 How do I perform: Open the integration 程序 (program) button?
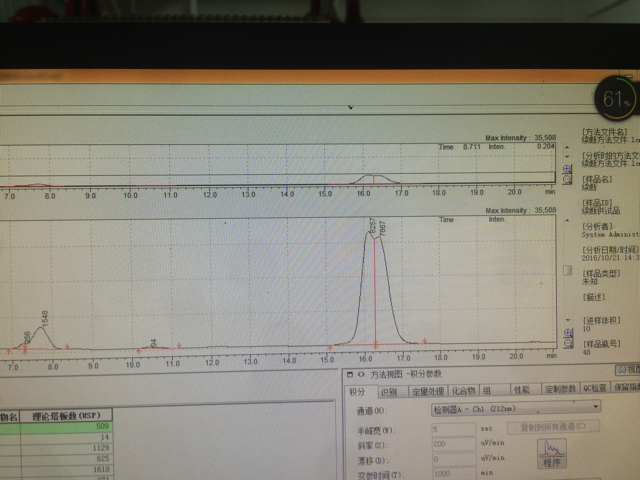(552, 453)
